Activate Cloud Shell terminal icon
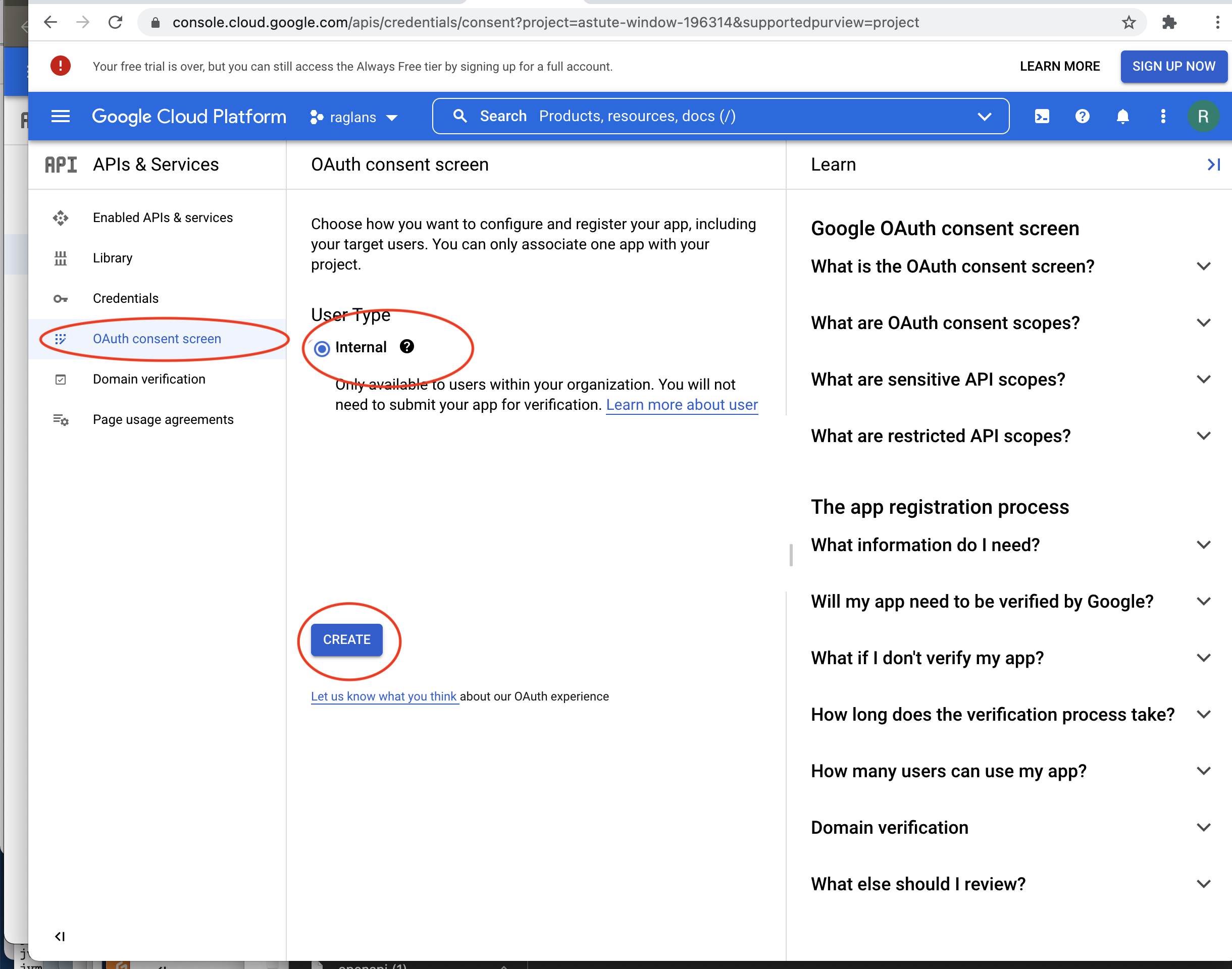 [1042, 116]
